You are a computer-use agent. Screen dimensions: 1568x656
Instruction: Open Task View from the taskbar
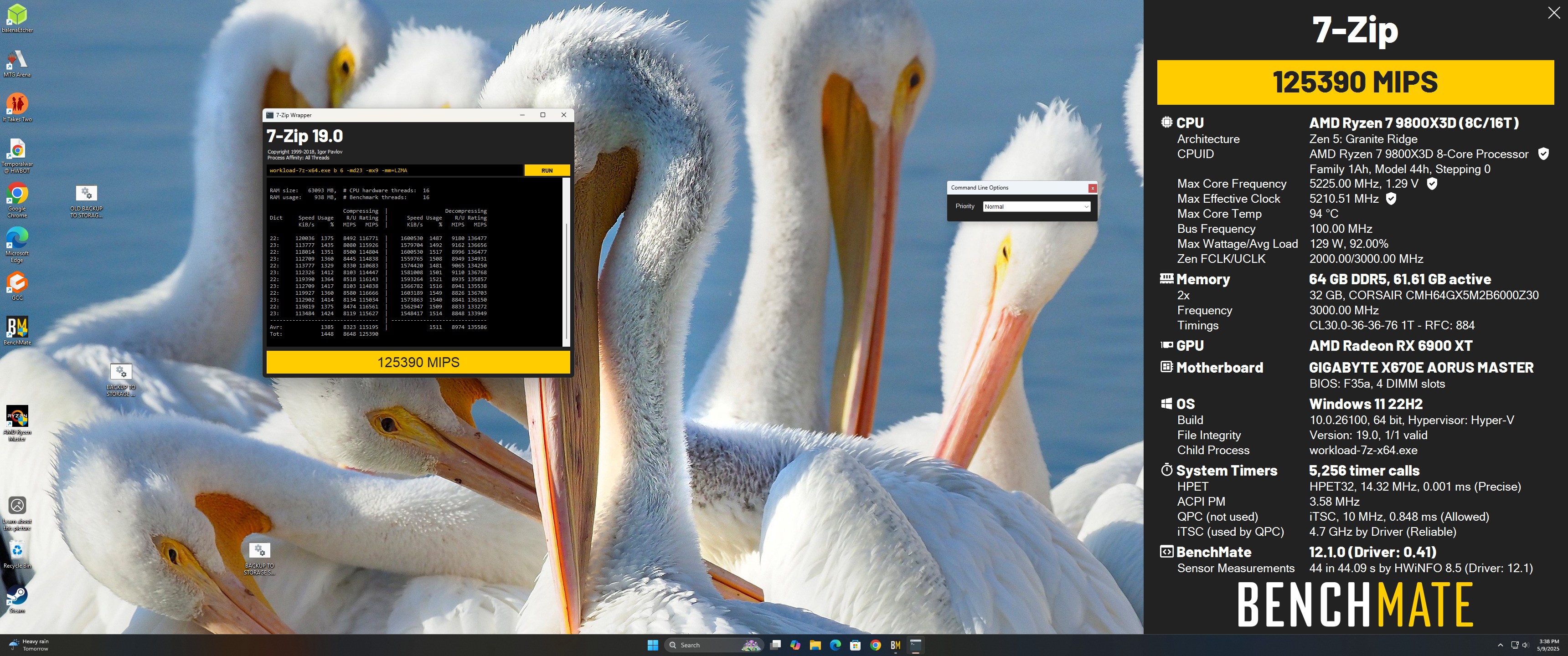coord(775,645)
